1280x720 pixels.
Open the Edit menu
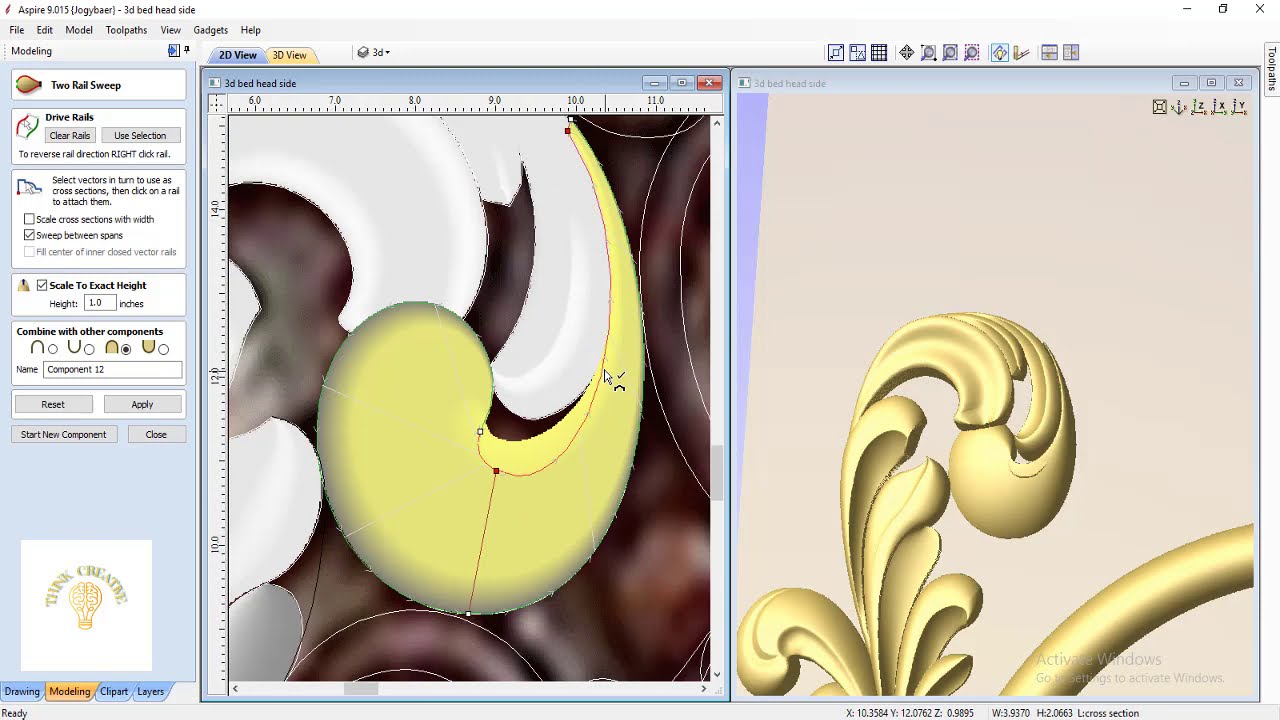(x=45, y=30)
